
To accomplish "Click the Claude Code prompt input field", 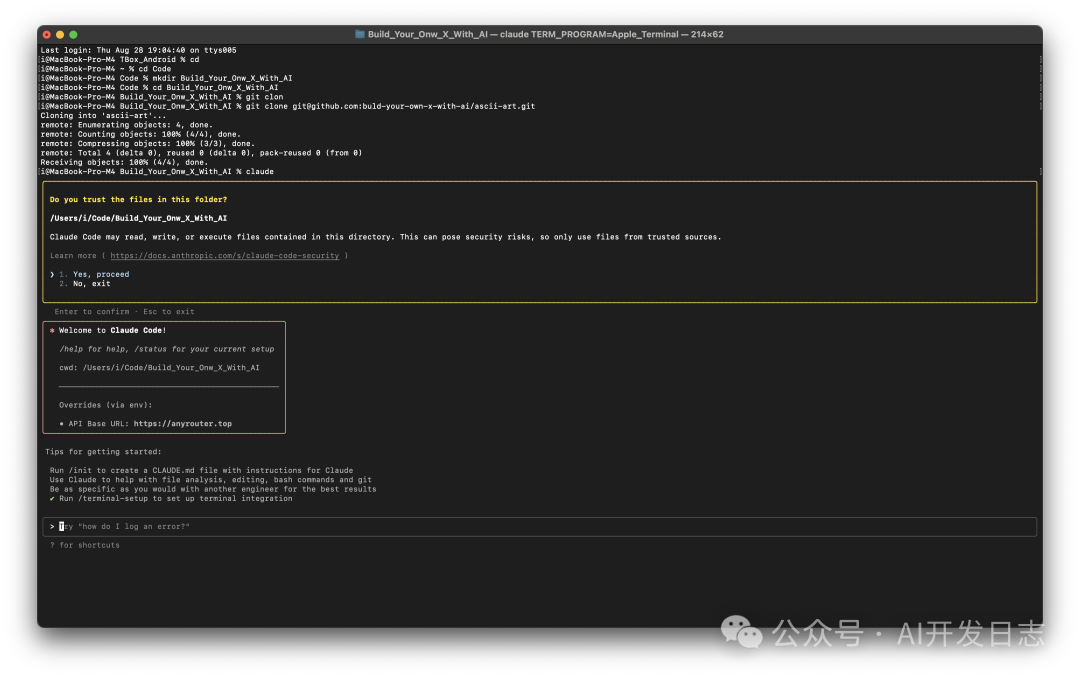I will [x=539, y=527].
